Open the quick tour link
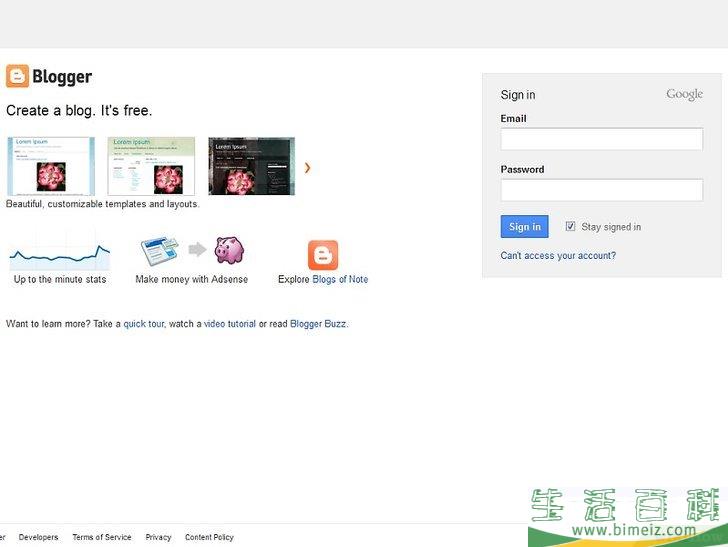The width and height of the screenshot is (728, 547). point(143,324)
